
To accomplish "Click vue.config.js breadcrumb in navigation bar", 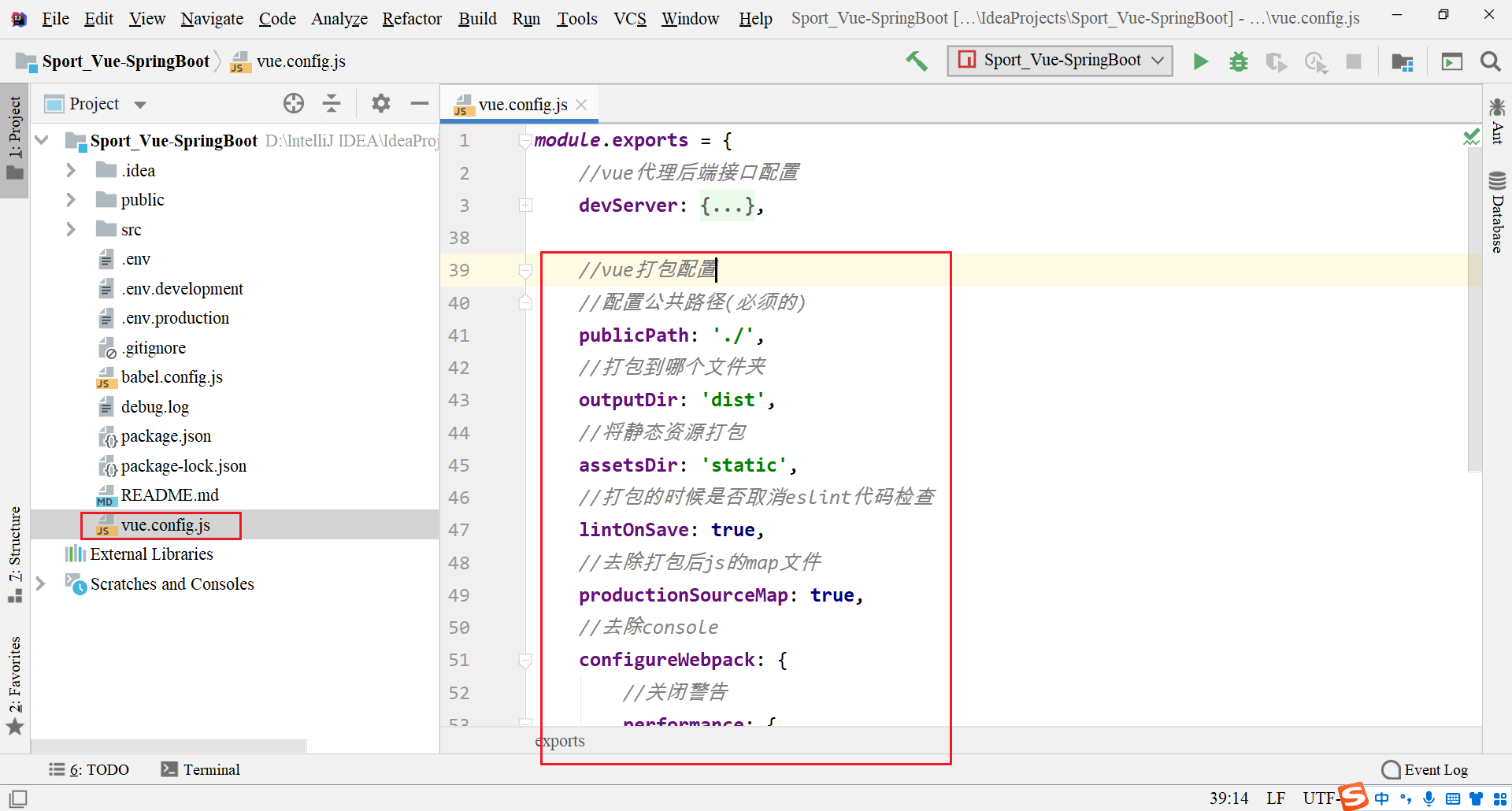I will point(300,61).
